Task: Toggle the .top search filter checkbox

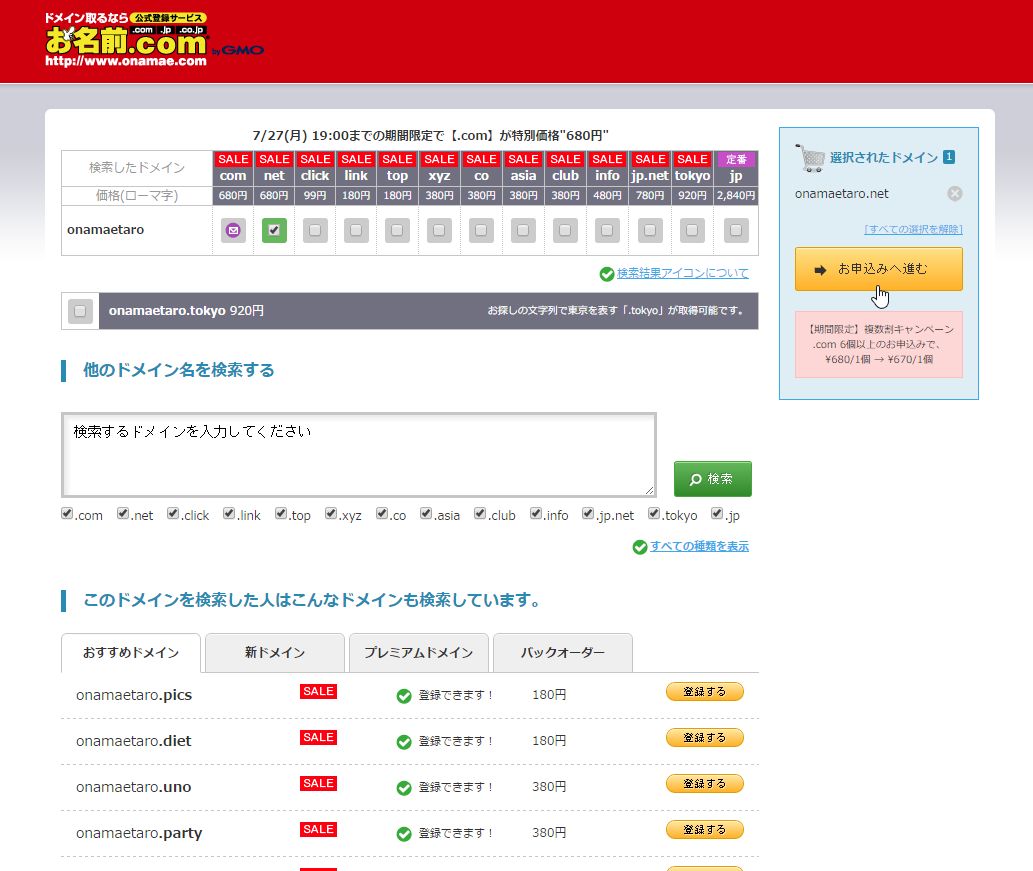Action: click(281, 513)
